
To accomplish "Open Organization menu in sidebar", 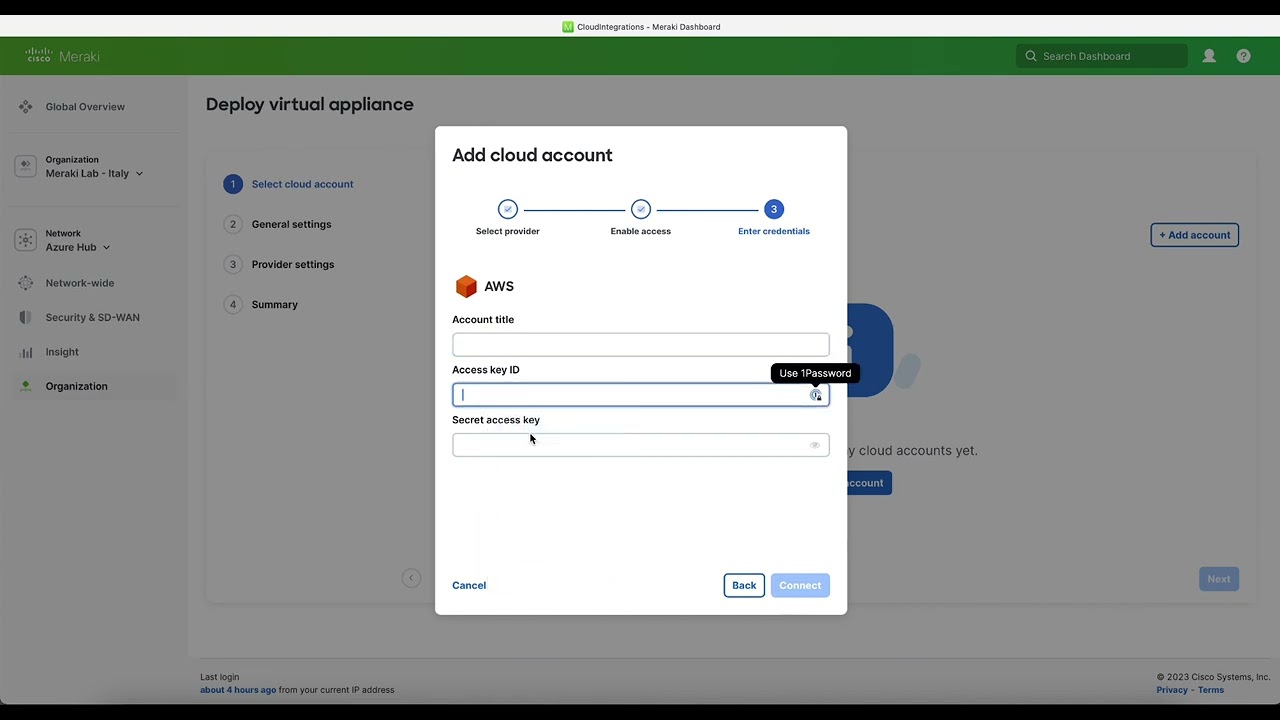I will 76,386.
